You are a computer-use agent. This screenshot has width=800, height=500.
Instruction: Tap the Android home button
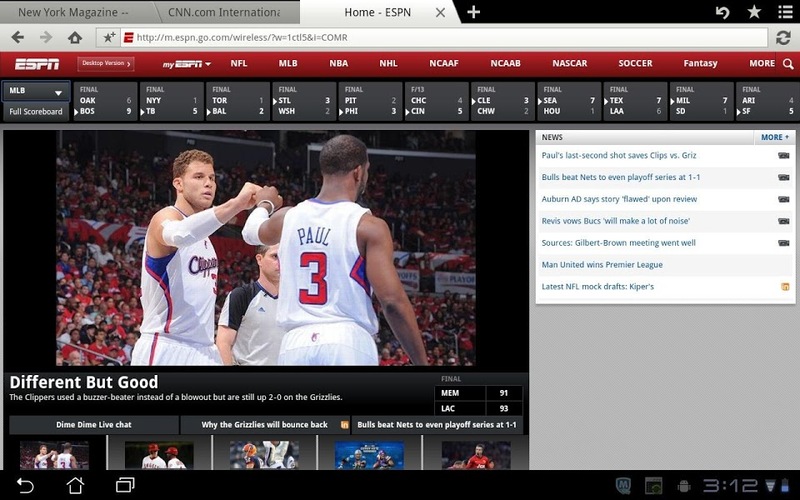click(x=75, y=485)
